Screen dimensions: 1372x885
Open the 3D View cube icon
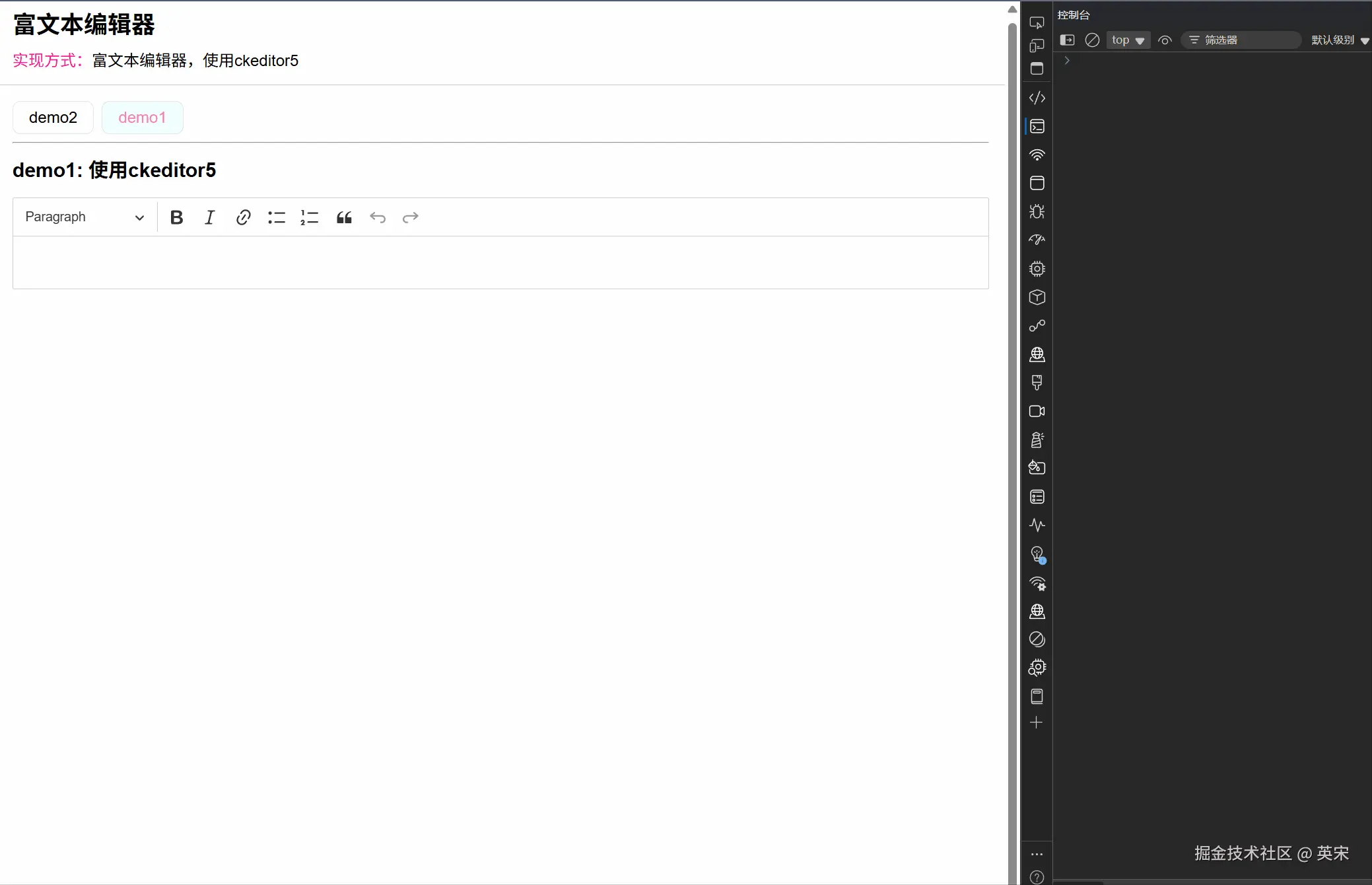1037,297
